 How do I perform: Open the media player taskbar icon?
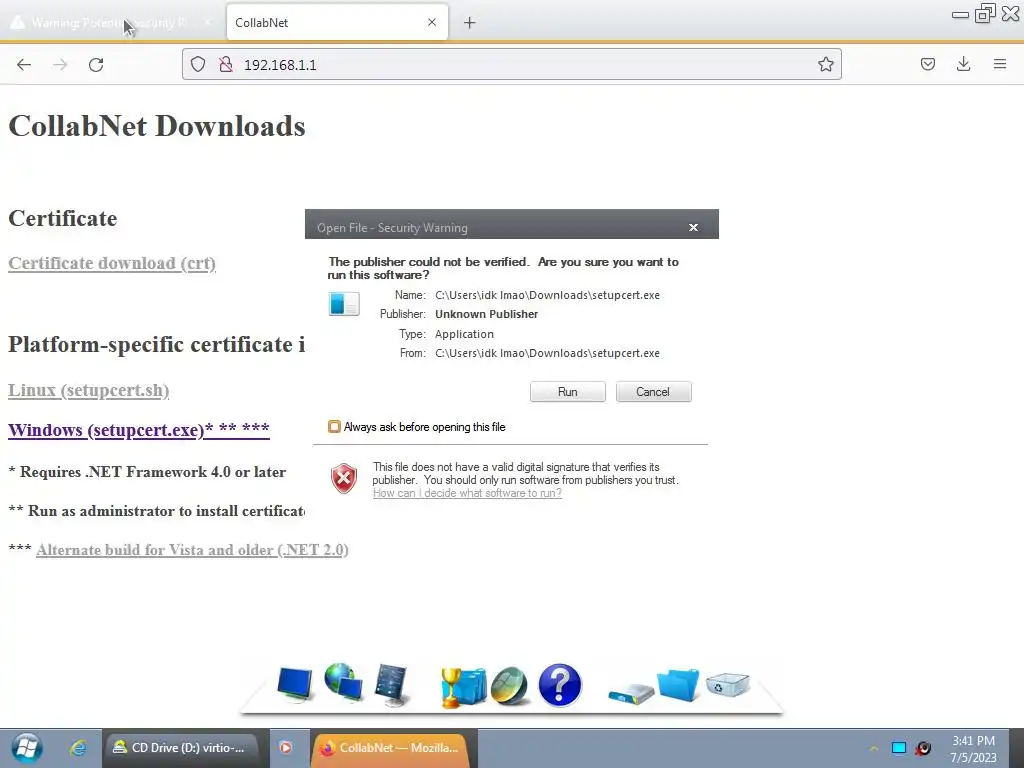(x=285, y=748)
